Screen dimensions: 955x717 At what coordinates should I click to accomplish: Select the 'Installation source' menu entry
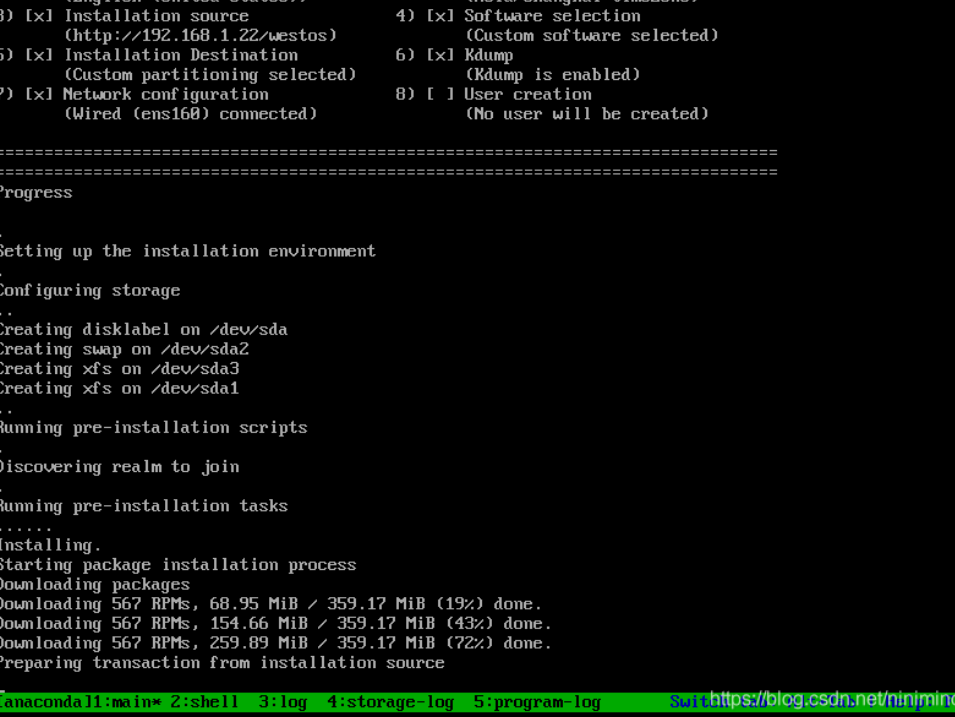click(x=157, y=16)
